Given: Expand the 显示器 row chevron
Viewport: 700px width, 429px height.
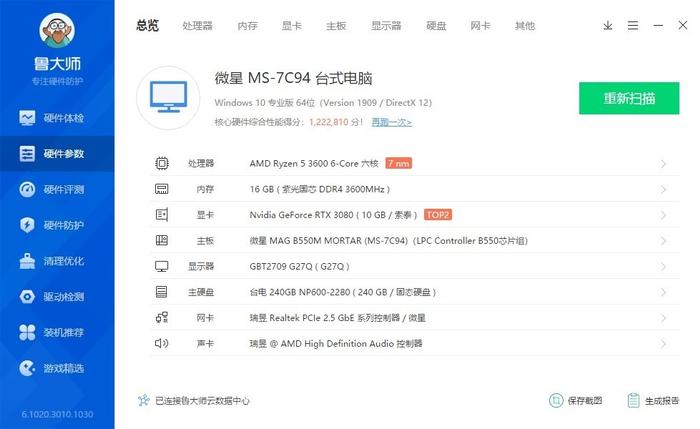Looking at the screenshot, I should (663, 267).
